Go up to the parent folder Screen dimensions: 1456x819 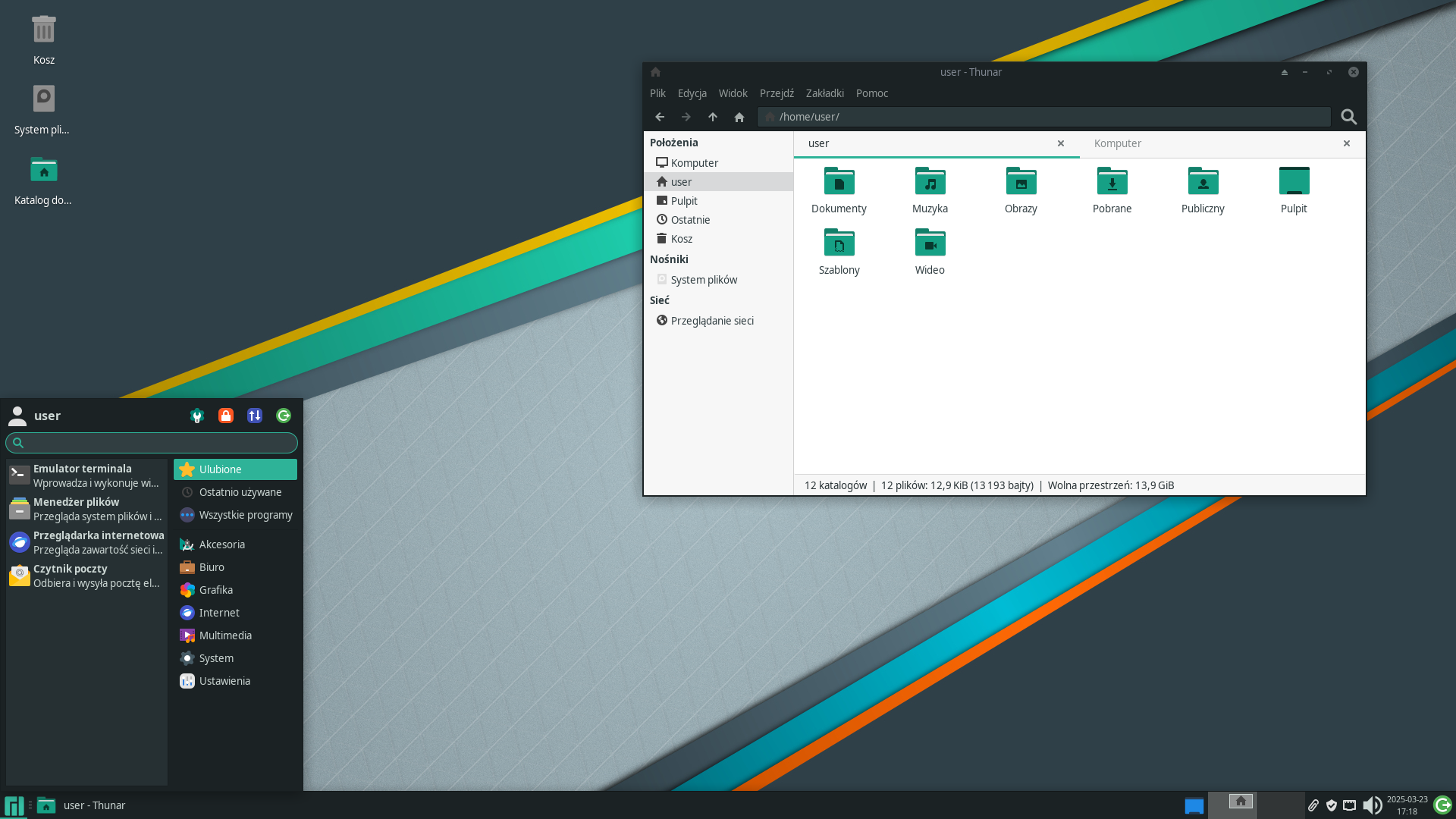712,117
